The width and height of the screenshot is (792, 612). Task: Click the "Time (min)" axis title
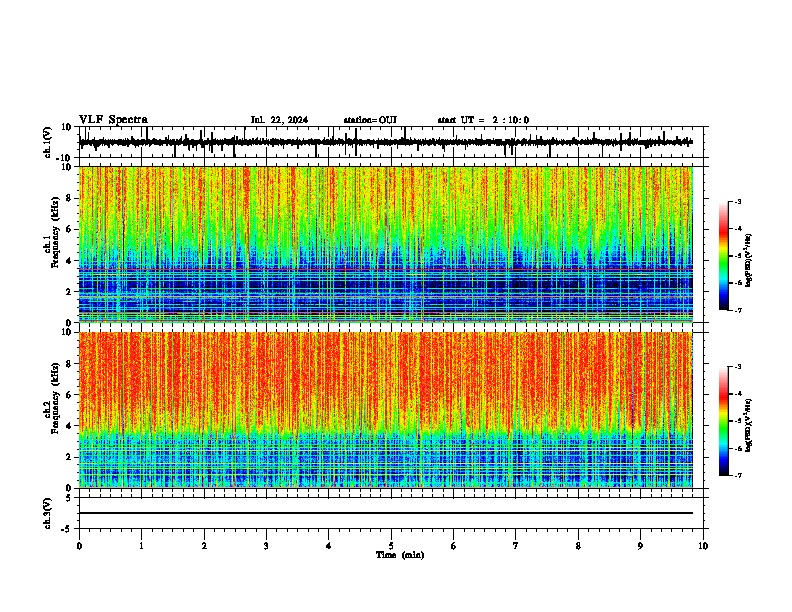(x=400, y=555)
